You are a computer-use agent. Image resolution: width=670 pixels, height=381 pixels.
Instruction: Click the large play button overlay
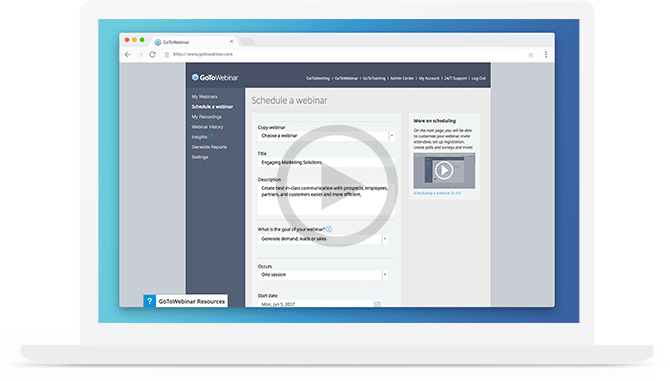[x=337, y=186]
